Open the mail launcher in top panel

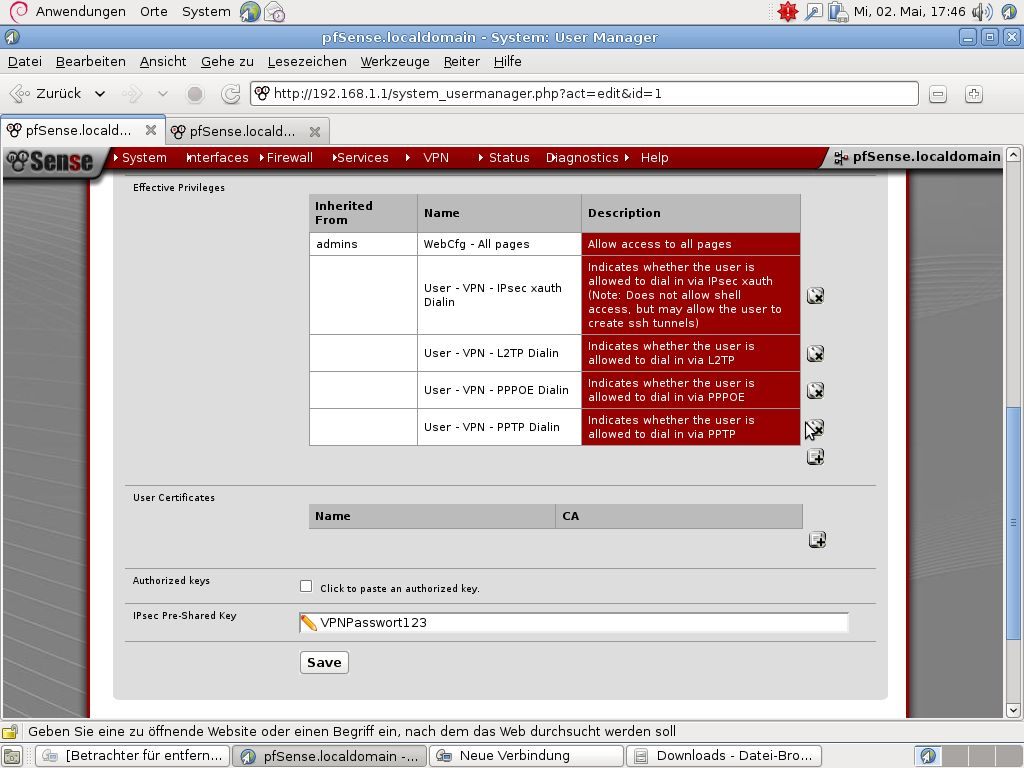pyautogui.click(x=275, y=12)
